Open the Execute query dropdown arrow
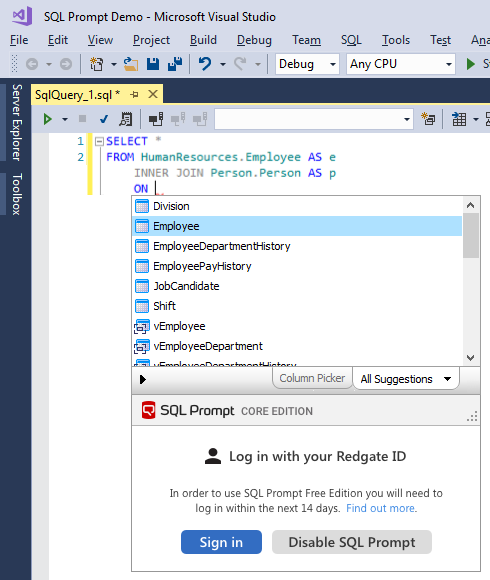 [x=65, y=119]
